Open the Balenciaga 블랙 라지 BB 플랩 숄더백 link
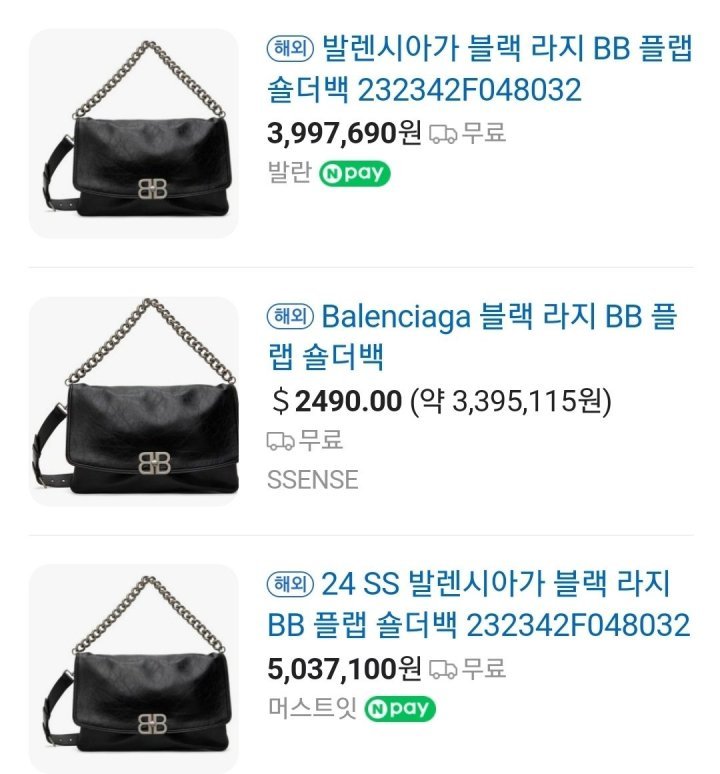The image size is (720, 774). (x=472, y=337)
